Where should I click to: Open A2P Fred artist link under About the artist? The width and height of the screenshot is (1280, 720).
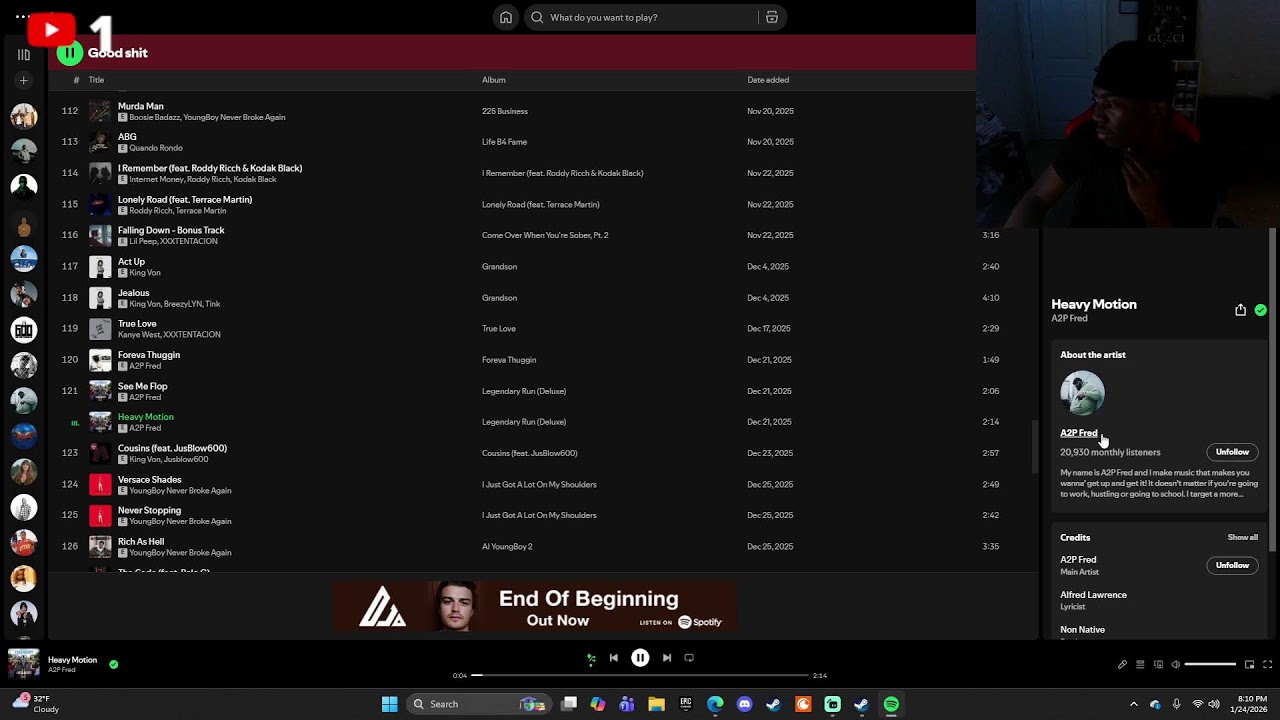click(x=1078, y=433)
